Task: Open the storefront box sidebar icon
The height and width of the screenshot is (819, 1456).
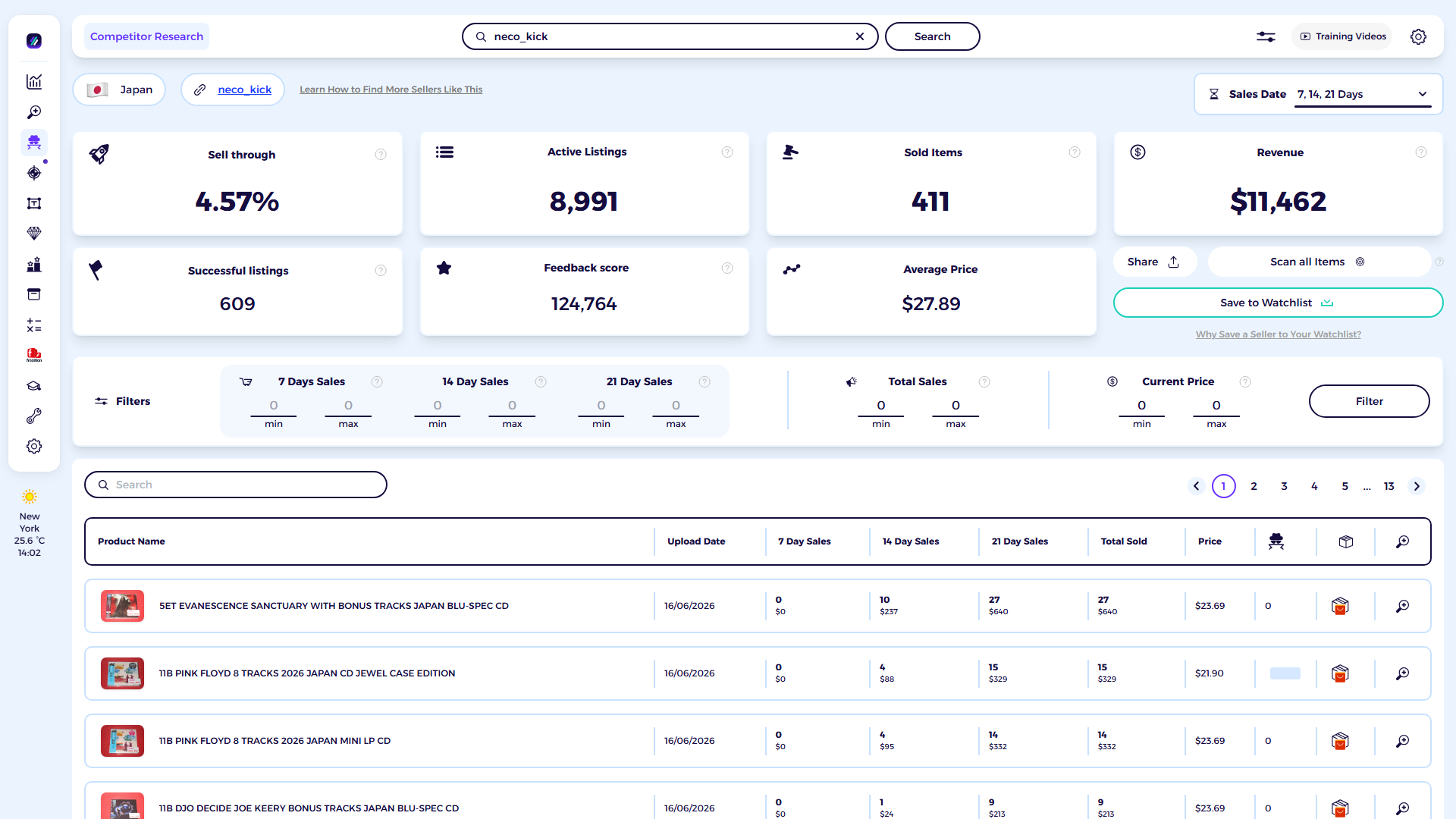Action: (34, 294)
